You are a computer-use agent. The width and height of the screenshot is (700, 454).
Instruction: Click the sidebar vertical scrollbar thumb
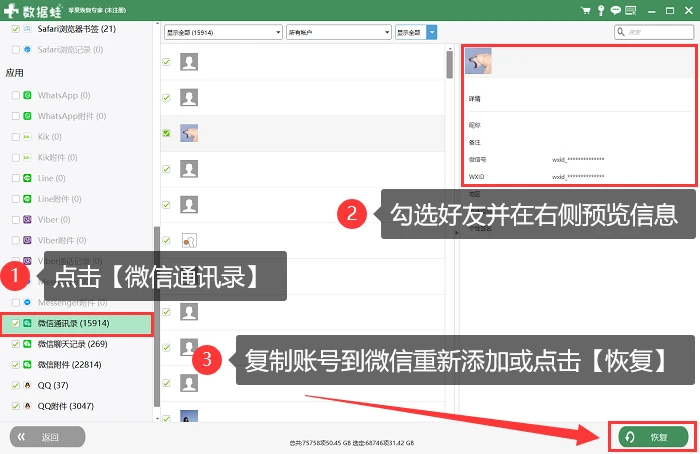click(x=157, y=317)
